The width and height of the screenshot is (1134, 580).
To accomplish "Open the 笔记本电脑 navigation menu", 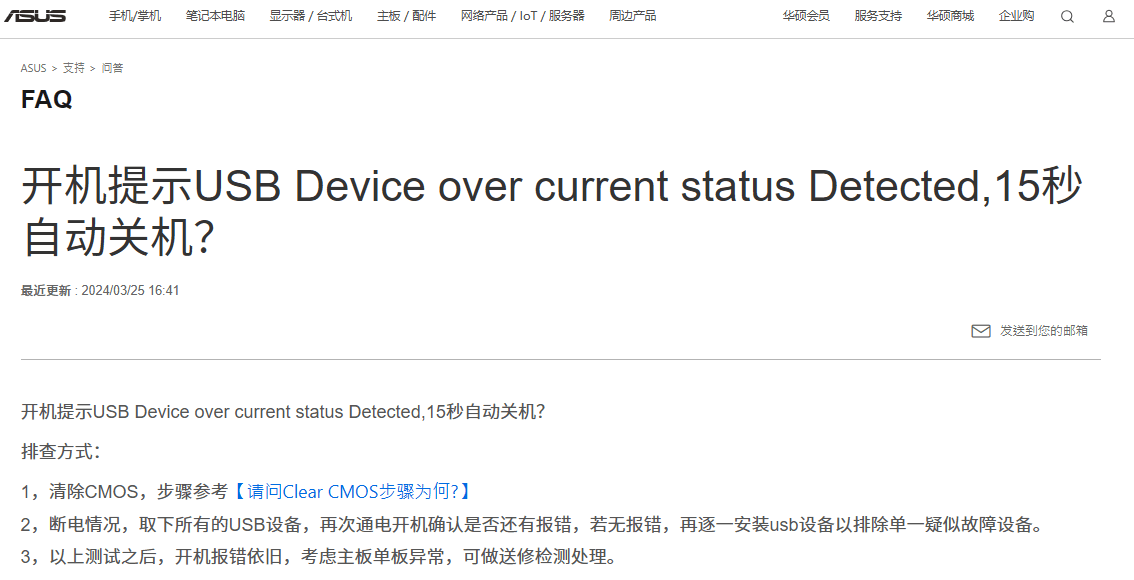I will 215,16.
